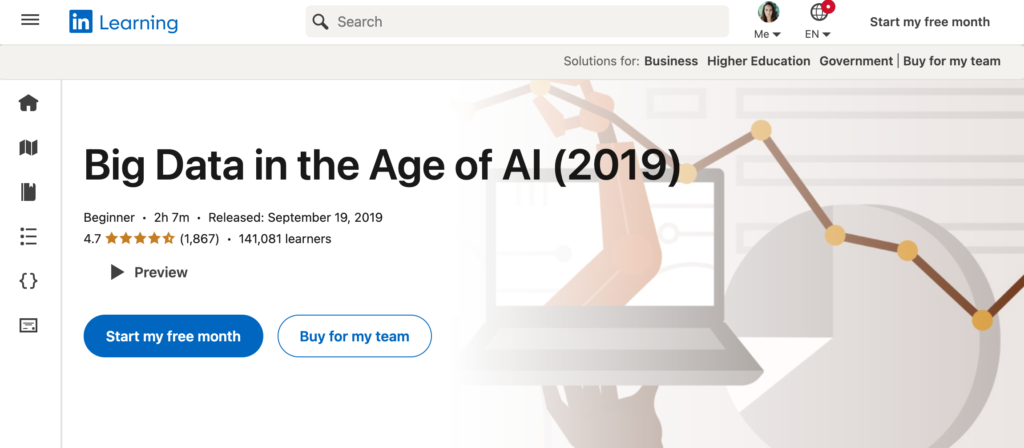Screen dimensions: 1024x448
Task: Select the Higher Education link
Action: coord(758,61)
